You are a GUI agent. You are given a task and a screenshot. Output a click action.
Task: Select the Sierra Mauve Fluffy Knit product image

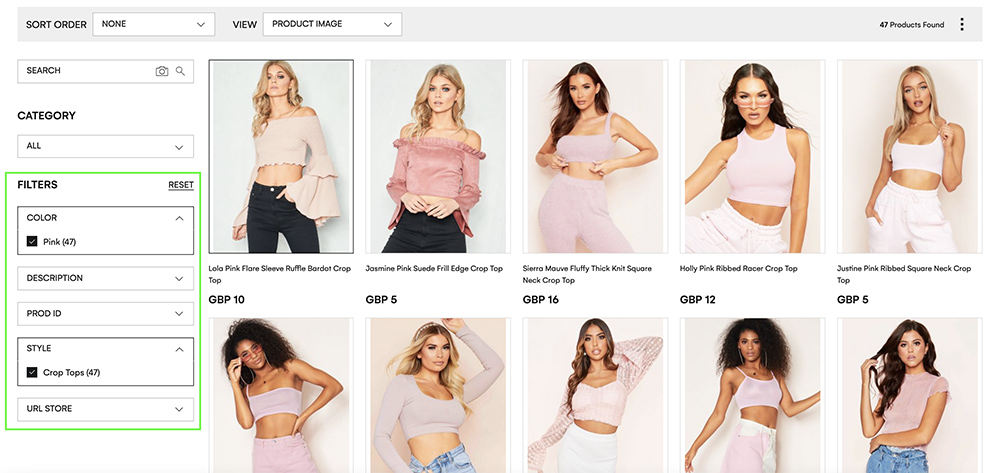tap(595, 157)
